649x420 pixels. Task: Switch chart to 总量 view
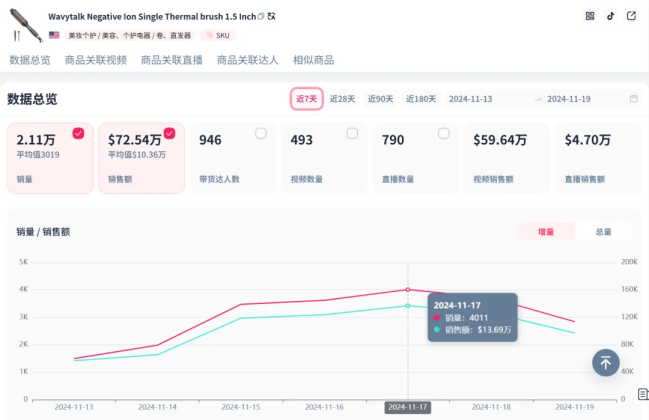pyautogui.click(x=603, y=232)
